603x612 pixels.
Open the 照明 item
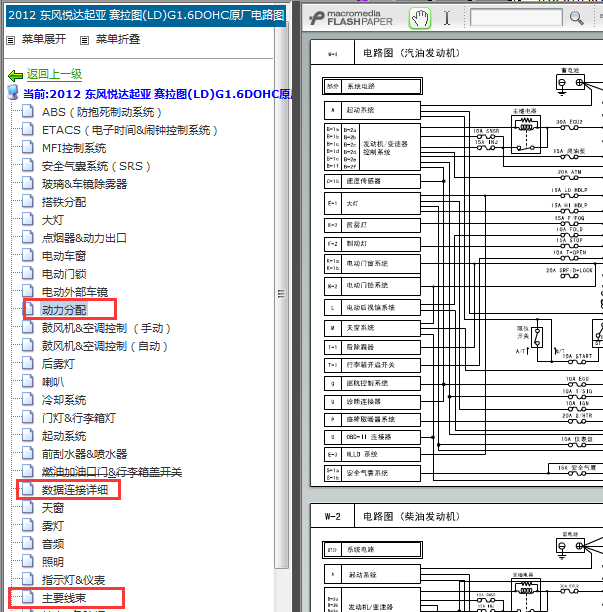pos(52,561)
